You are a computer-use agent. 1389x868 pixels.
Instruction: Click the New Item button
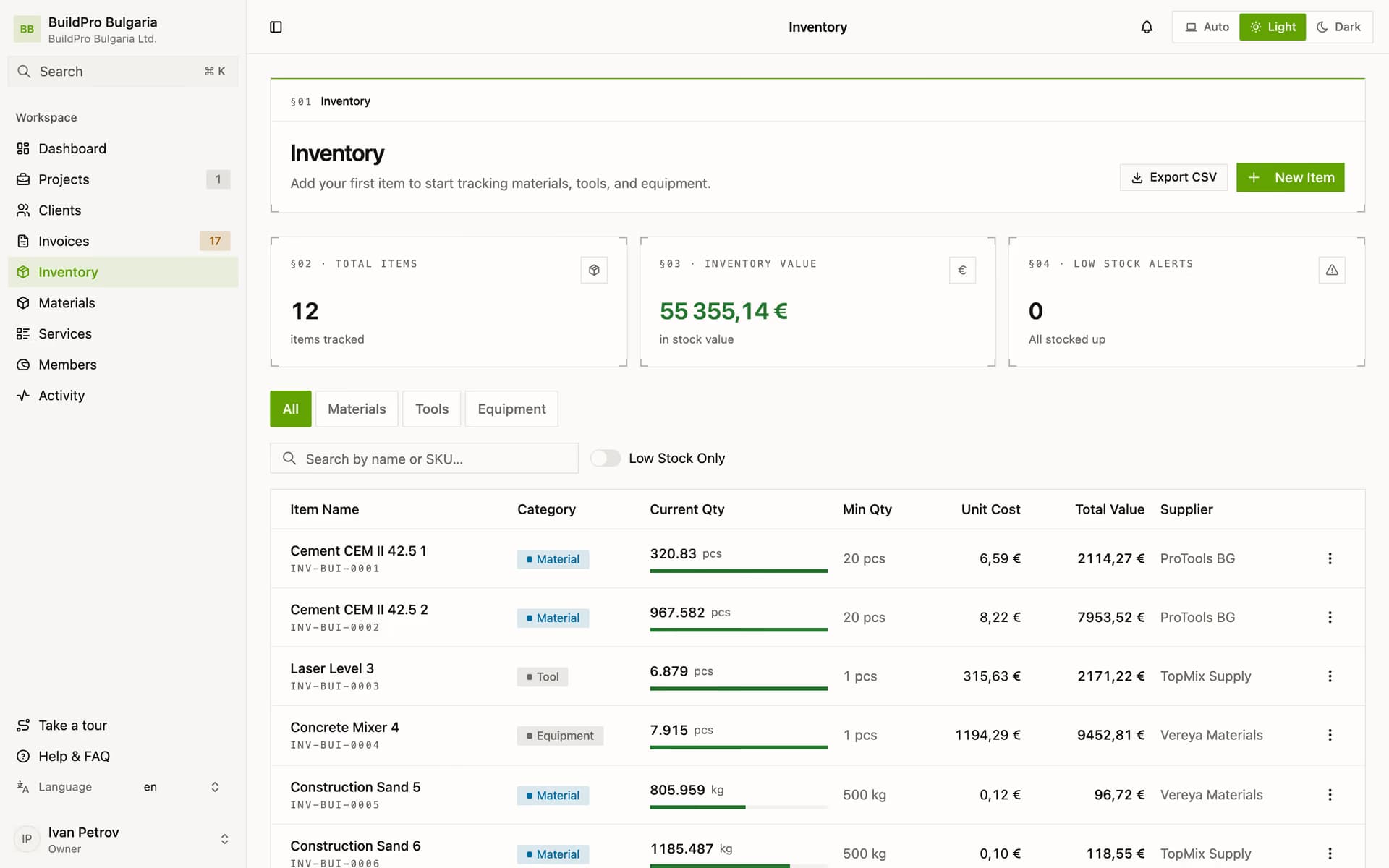pos(1290,177)
